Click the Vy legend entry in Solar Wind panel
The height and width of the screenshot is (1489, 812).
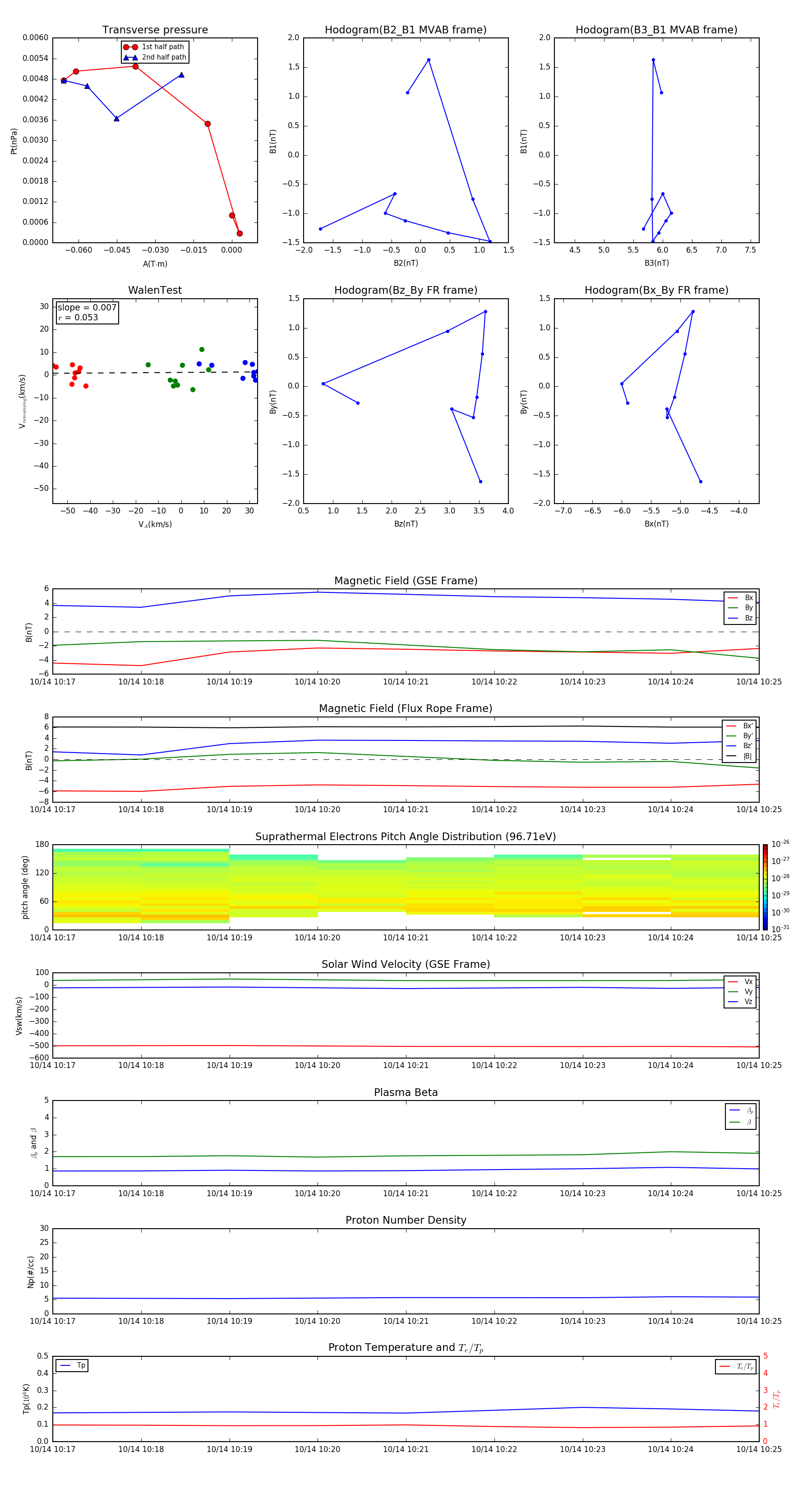pos(740,991)
